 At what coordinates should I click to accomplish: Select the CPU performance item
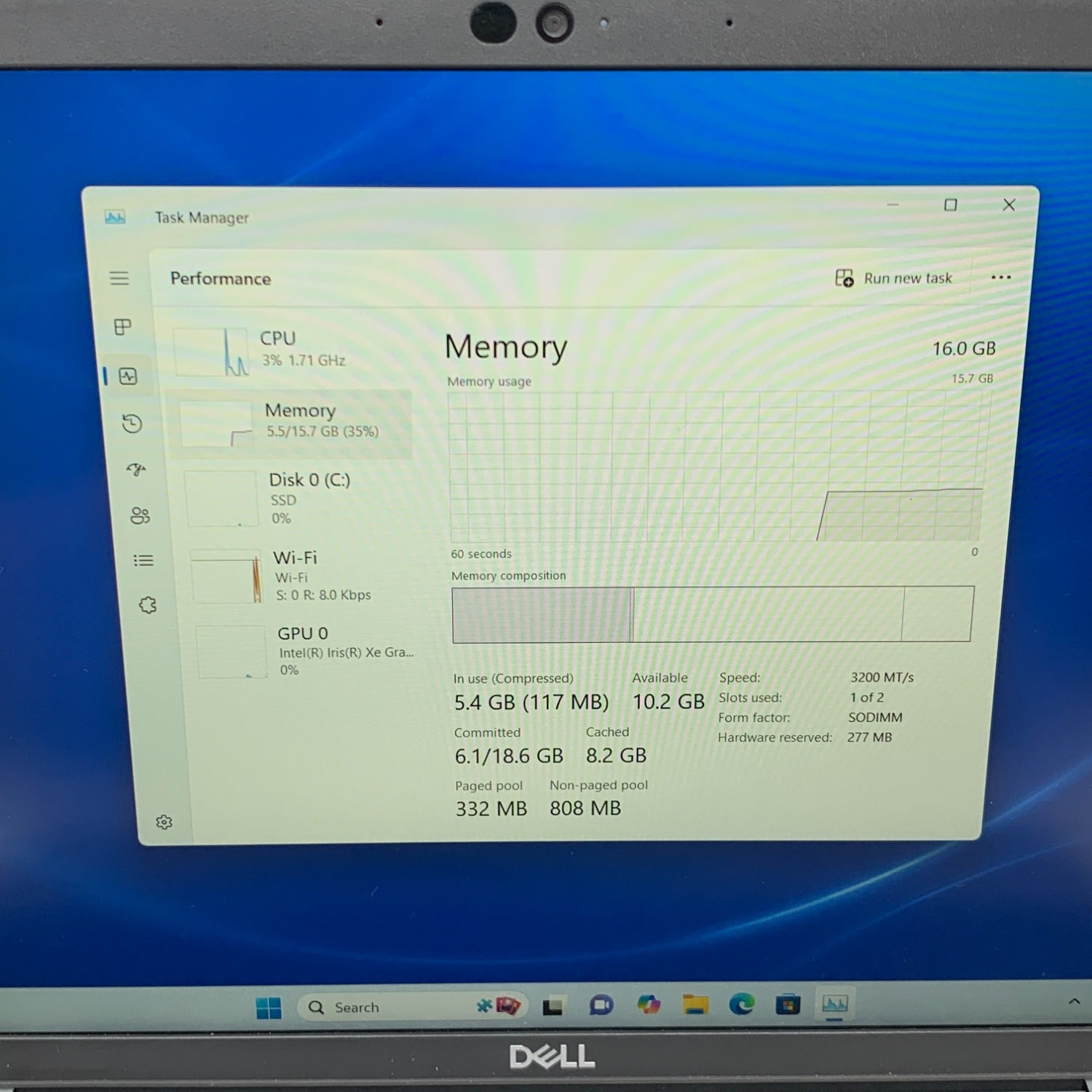[291, 350]
